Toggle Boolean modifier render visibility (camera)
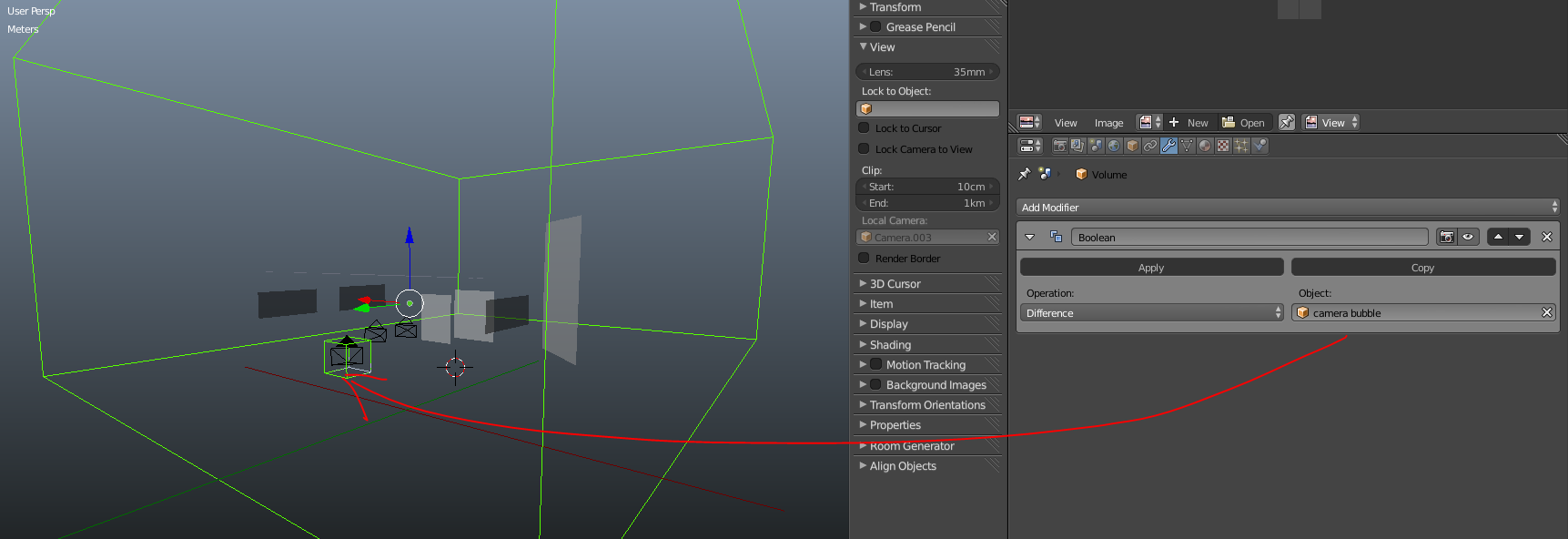 1446,237
